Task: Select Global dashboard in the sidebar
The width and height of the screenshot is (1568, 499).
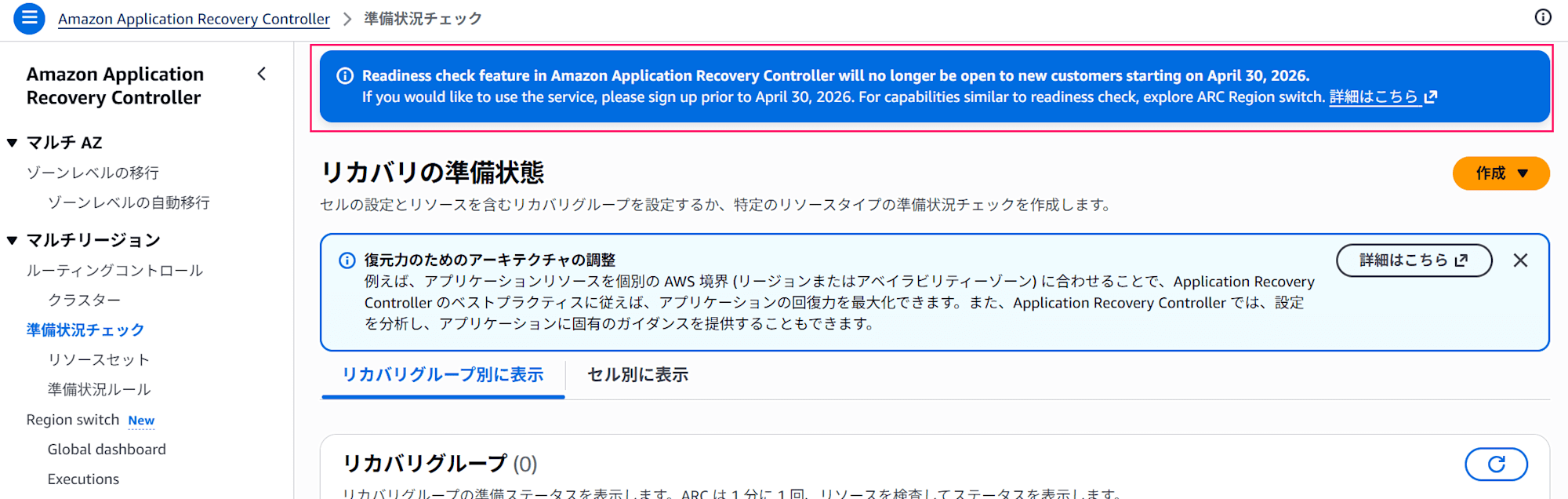Action: click(107, 449)
